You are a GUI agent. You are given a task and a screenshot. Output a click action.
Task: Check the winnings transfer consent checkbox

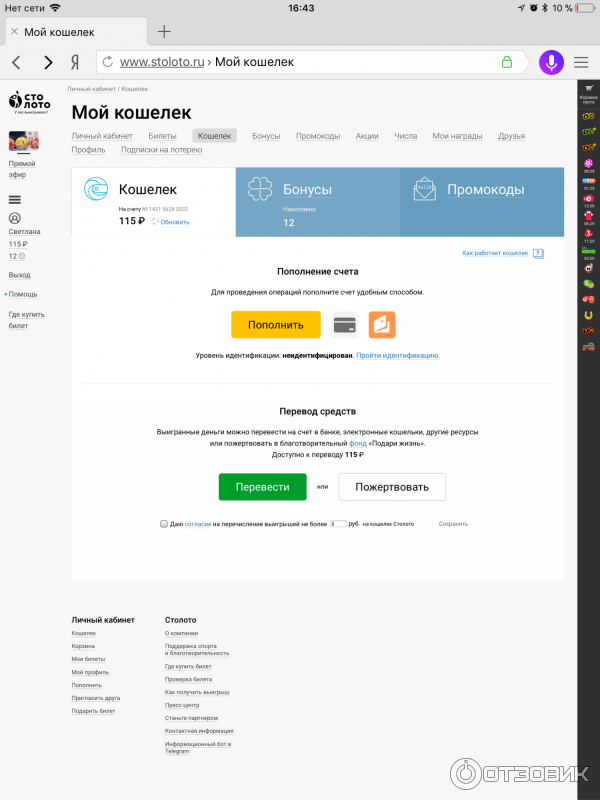(x=164, y=523)
